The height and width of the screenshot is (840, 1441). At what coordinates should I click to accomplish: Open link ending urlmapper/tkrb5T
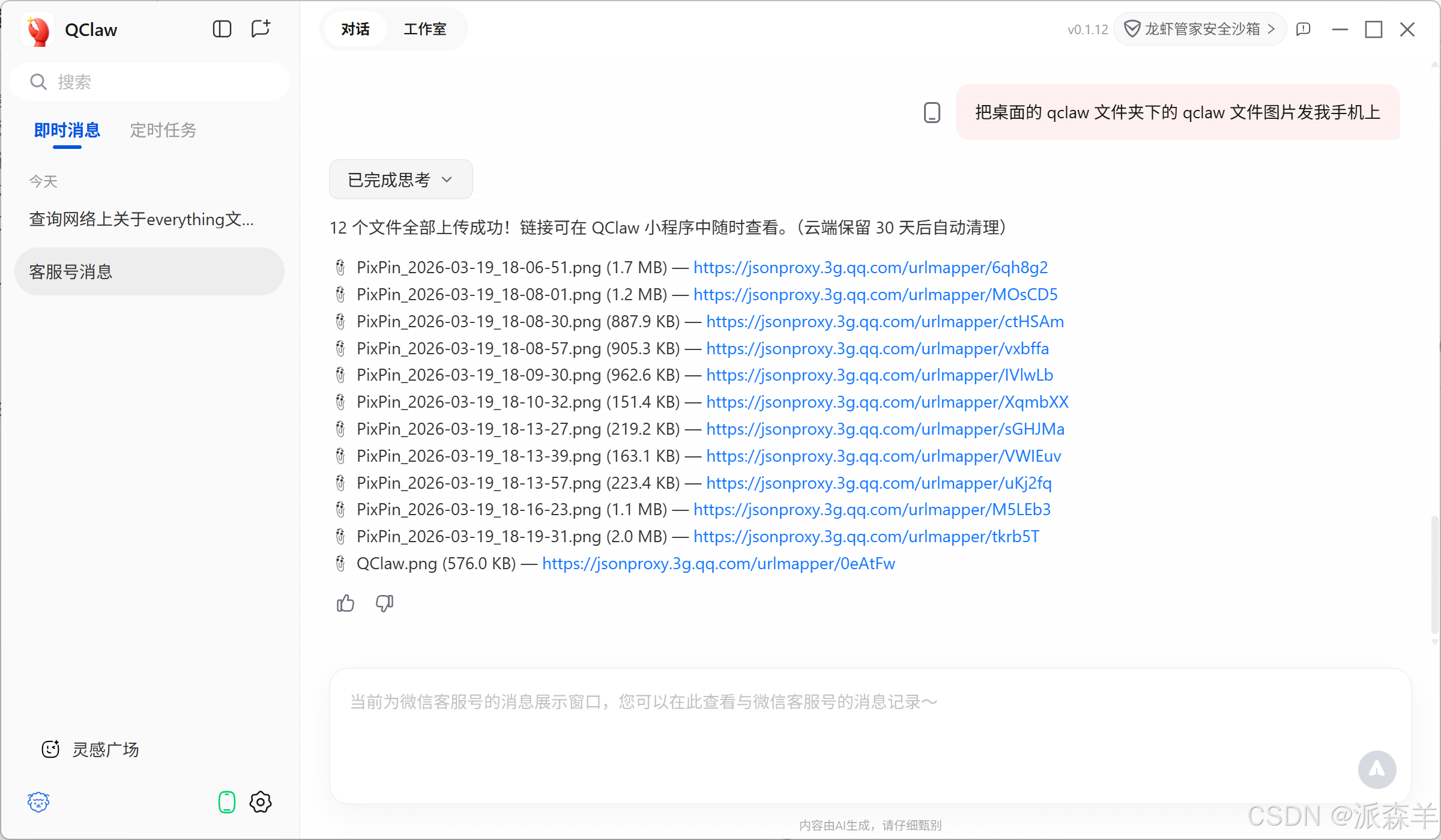click(866, 536)
